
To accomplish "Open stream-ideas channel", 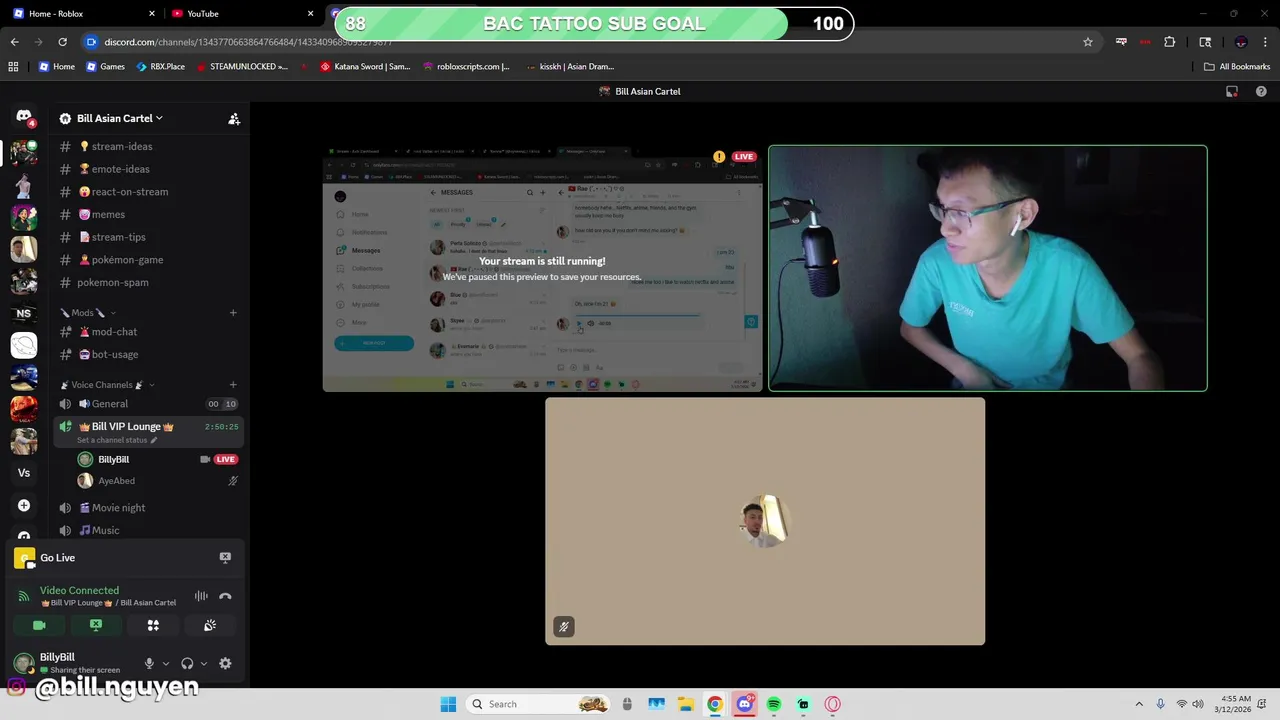I will pyautogui.click(x=150, y=146).
